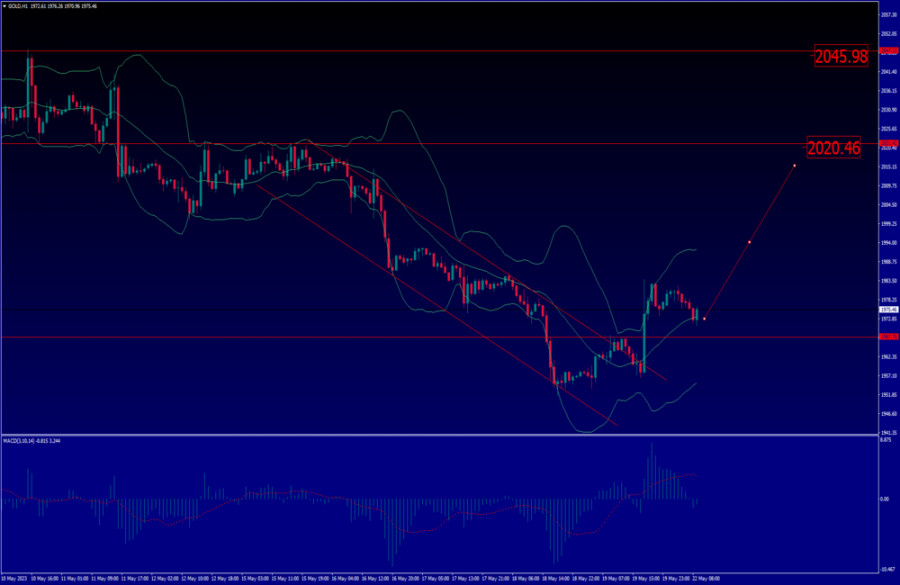This screenshot has height=585, width=900.
Task: Click 2057.30 on the price axis
Action: pos(889,15)
